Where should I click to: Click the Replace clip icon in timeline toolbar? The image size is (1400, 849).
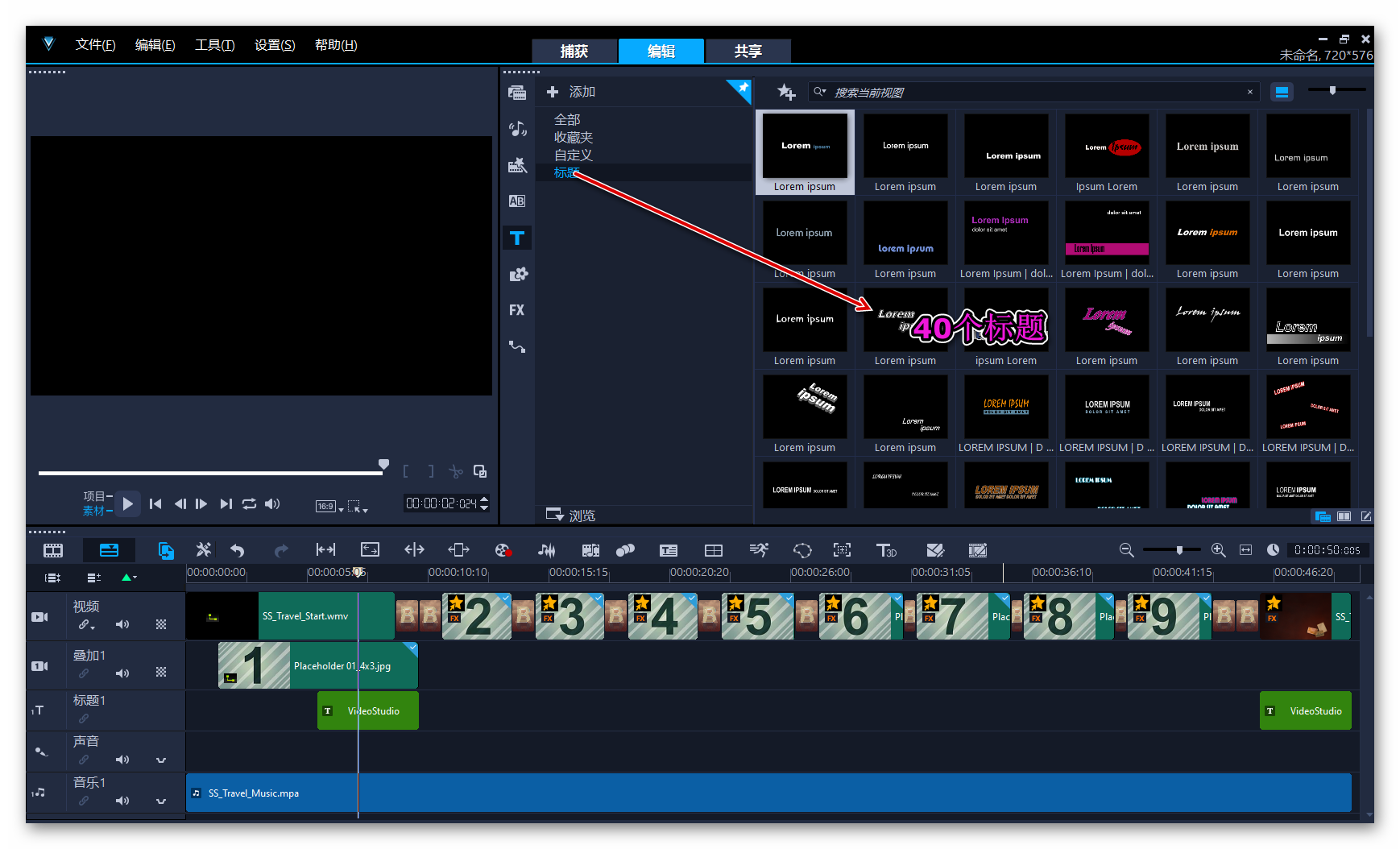tap(166, 550)
